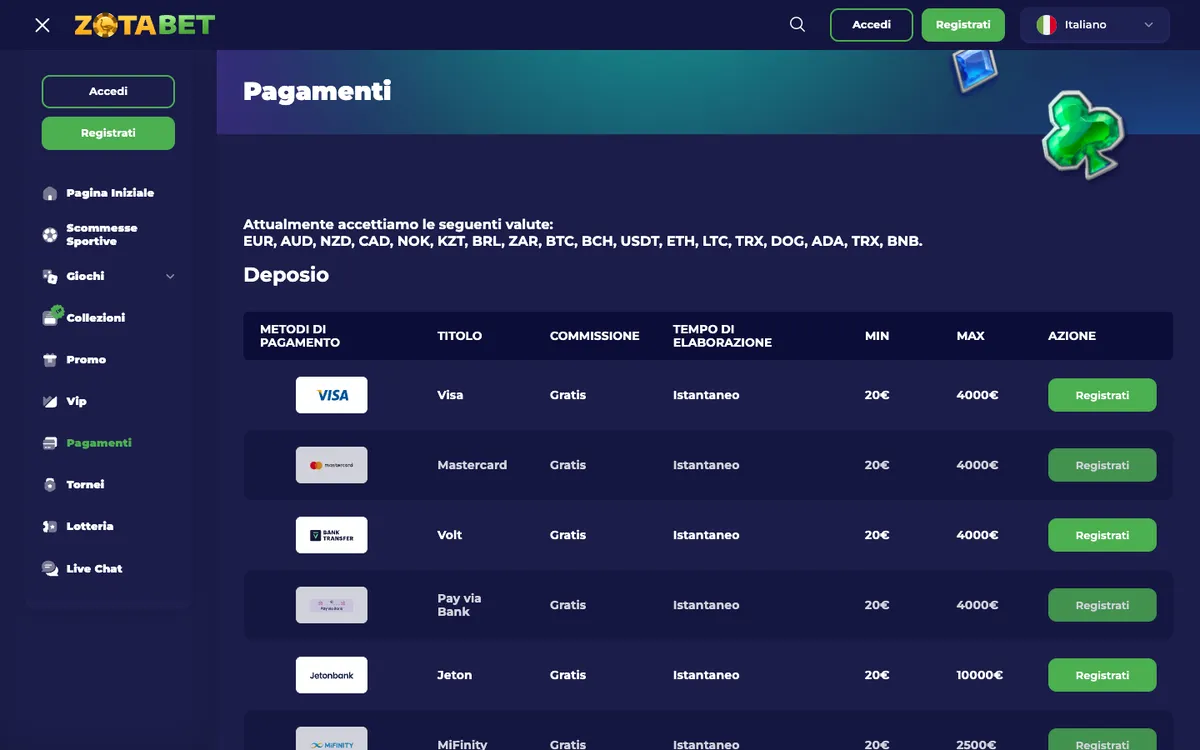Open Pagina Iniziale menu item

pyautogui.click(x=110, y=193)
